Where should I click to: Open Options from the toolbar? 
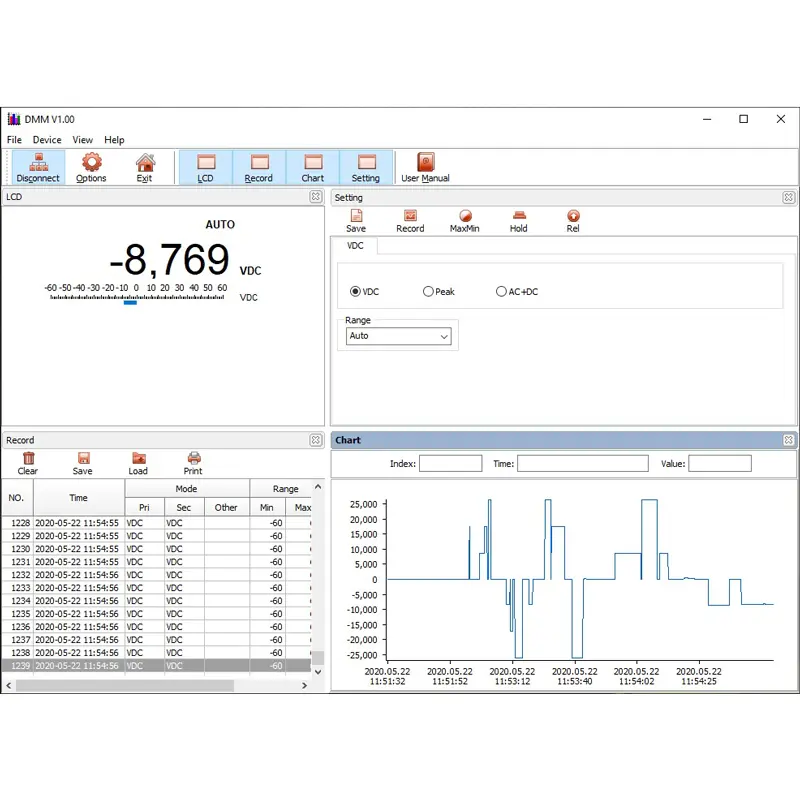pos(91,167)
